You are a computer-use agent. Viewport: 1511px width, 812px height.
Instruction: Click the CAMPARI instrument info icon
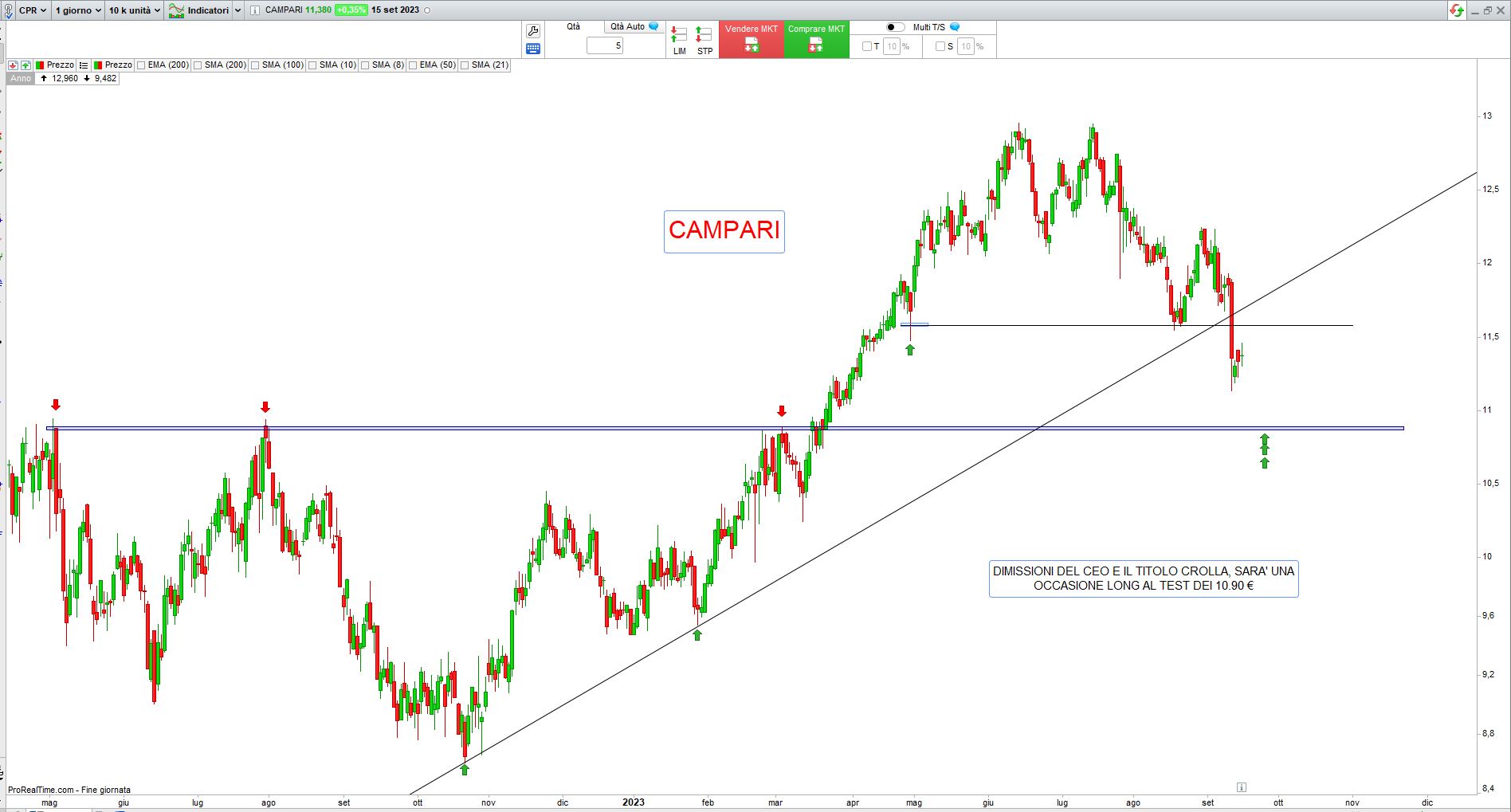click(x=255, y=10)
